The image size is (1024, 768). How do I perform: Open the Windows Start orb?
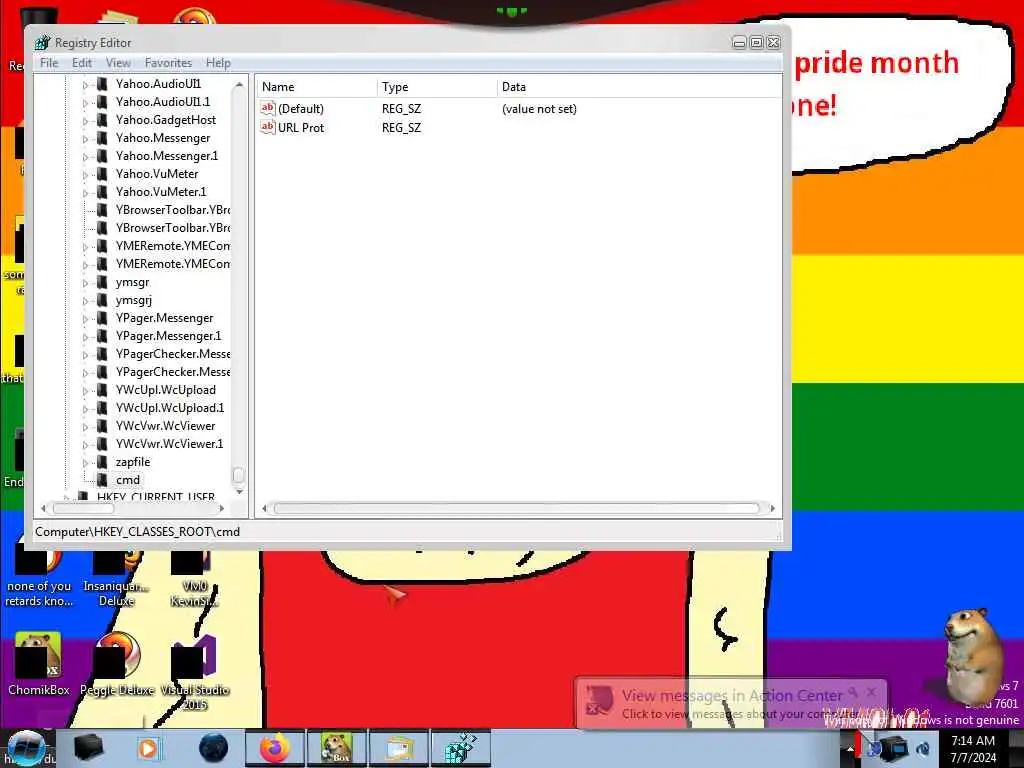pos(26,748)
